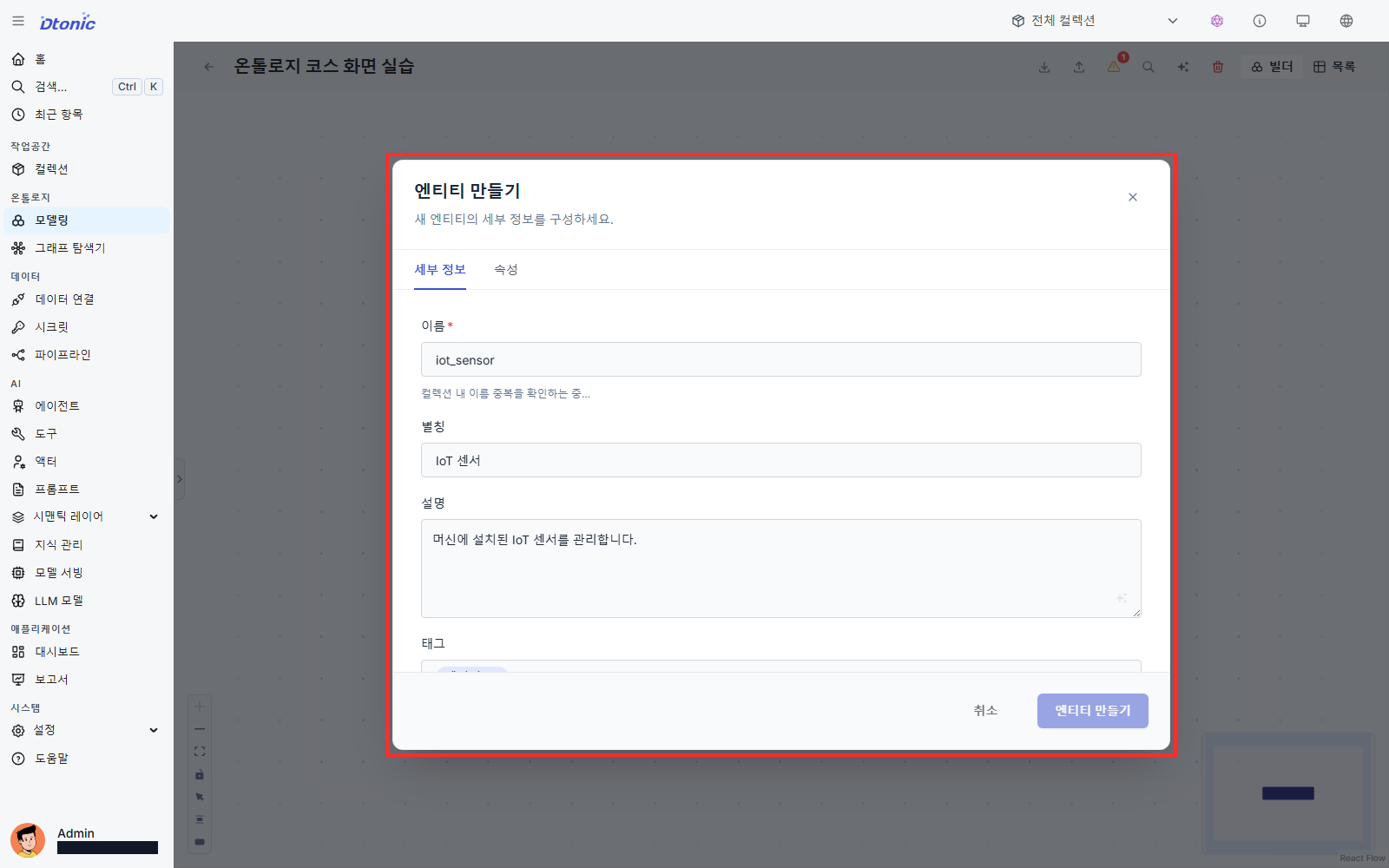Open 최근 항목 in sidebar
The width and height of the screenshot is (1389, 868).
click(x=87, y=115)
